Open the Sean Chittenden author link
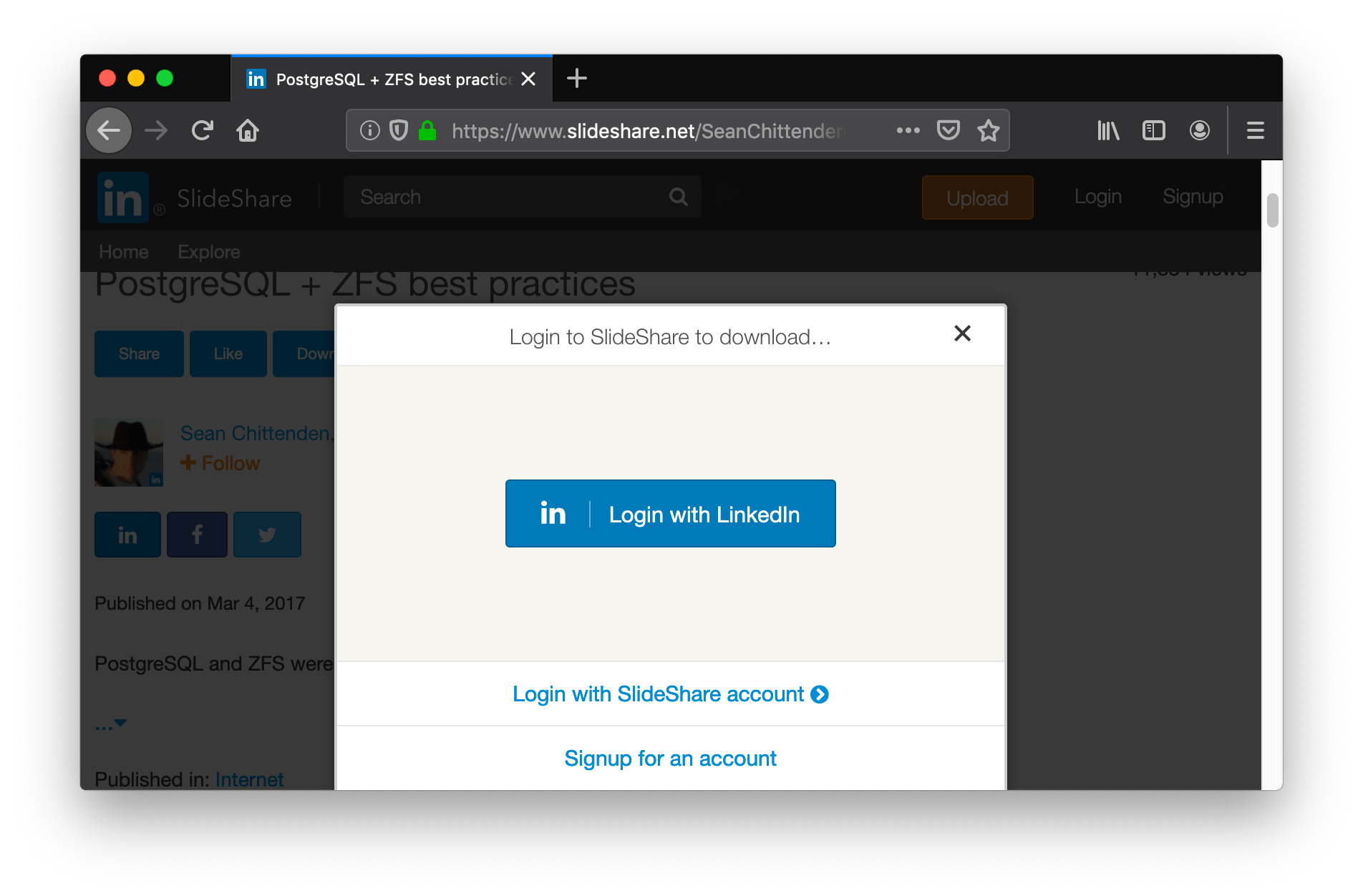 click(x=256, y=433)
